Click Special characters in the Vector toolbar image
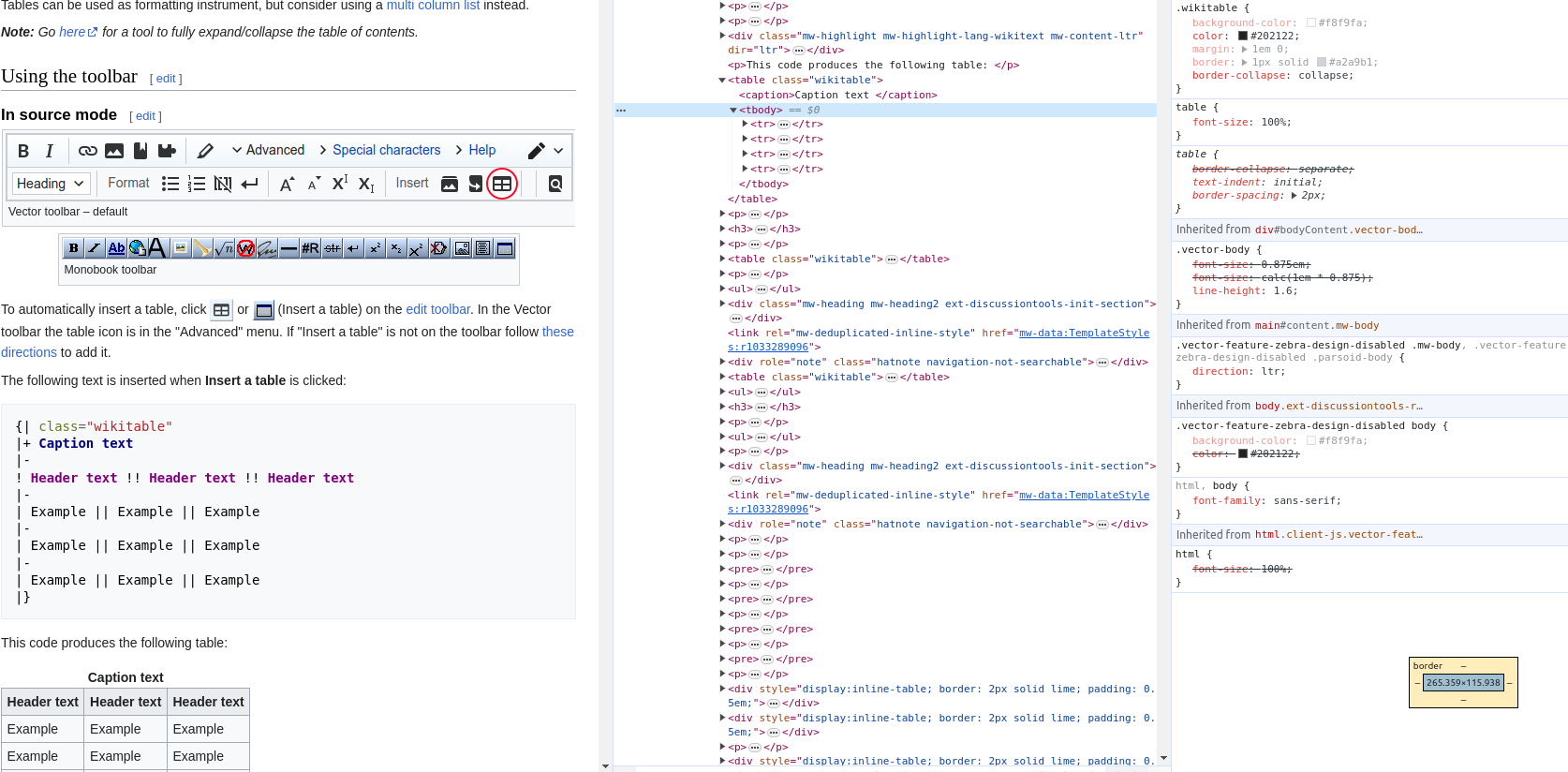 click(x=386, y=150)
